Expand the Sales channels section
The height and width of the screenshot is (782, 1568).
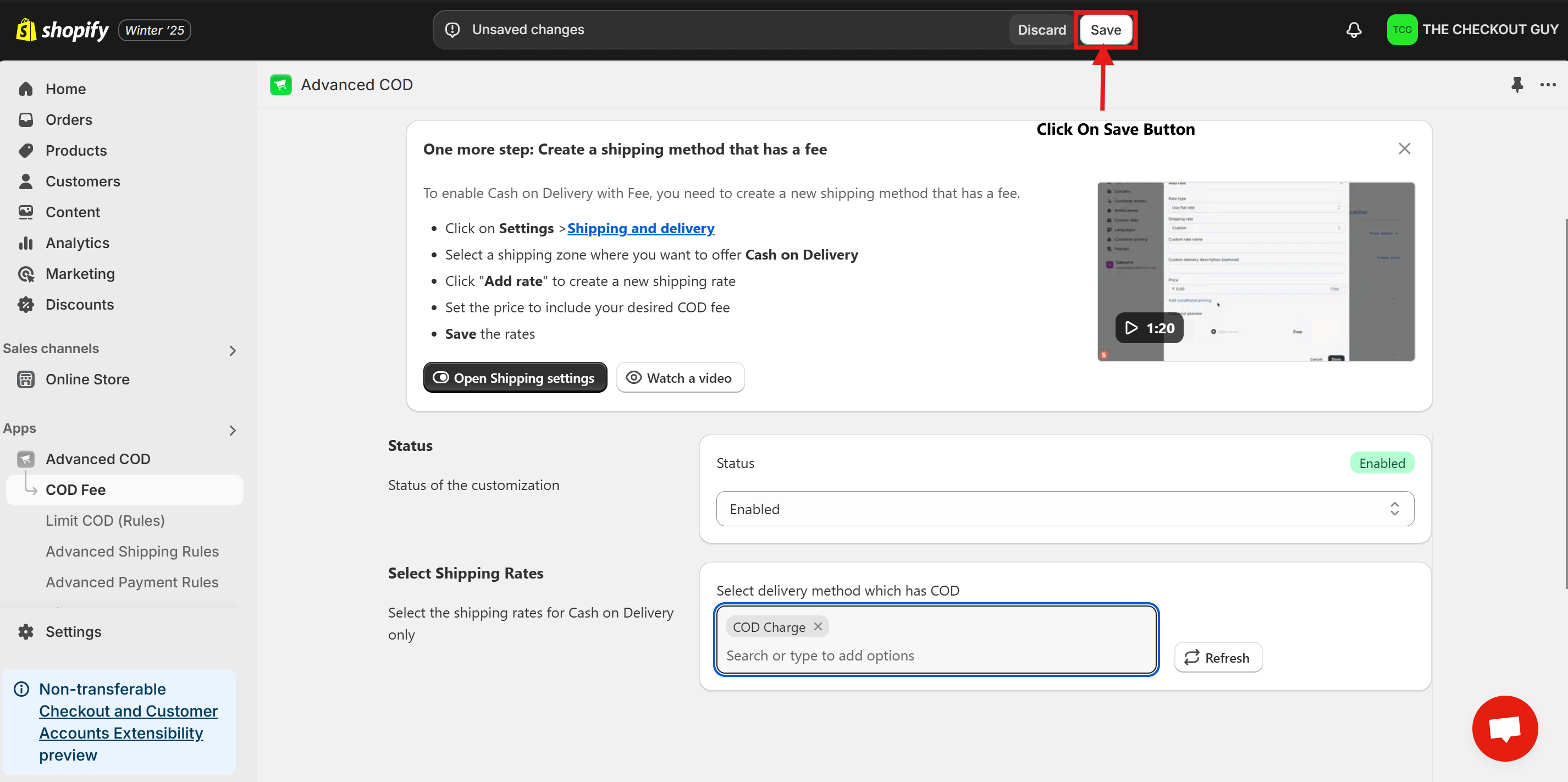tap(232, 350)
